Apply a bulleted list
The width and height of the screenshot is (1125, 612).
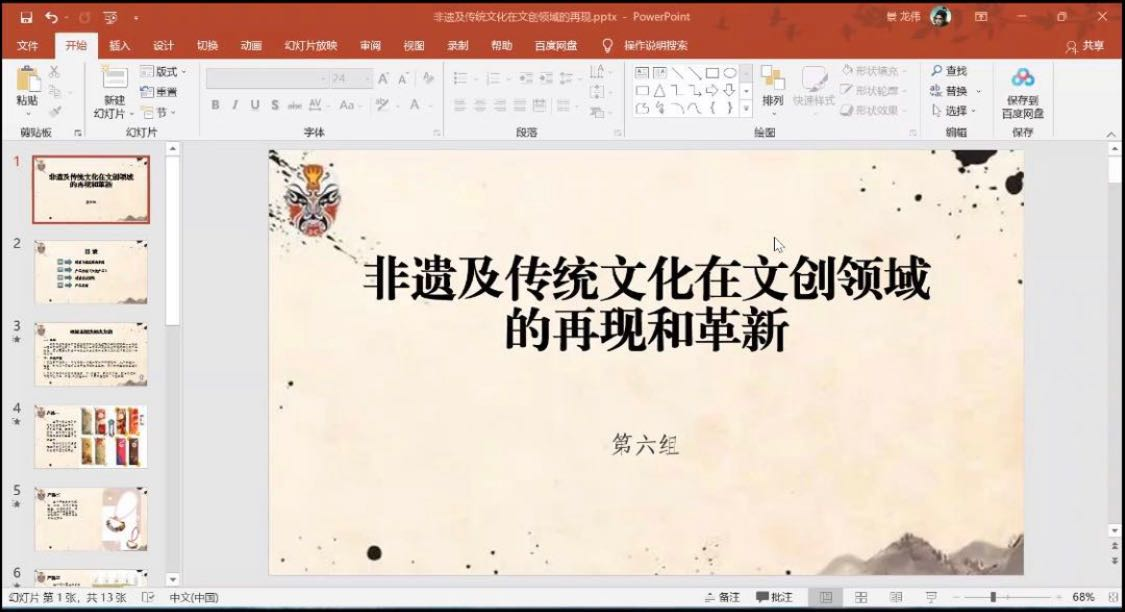[461, 78]
